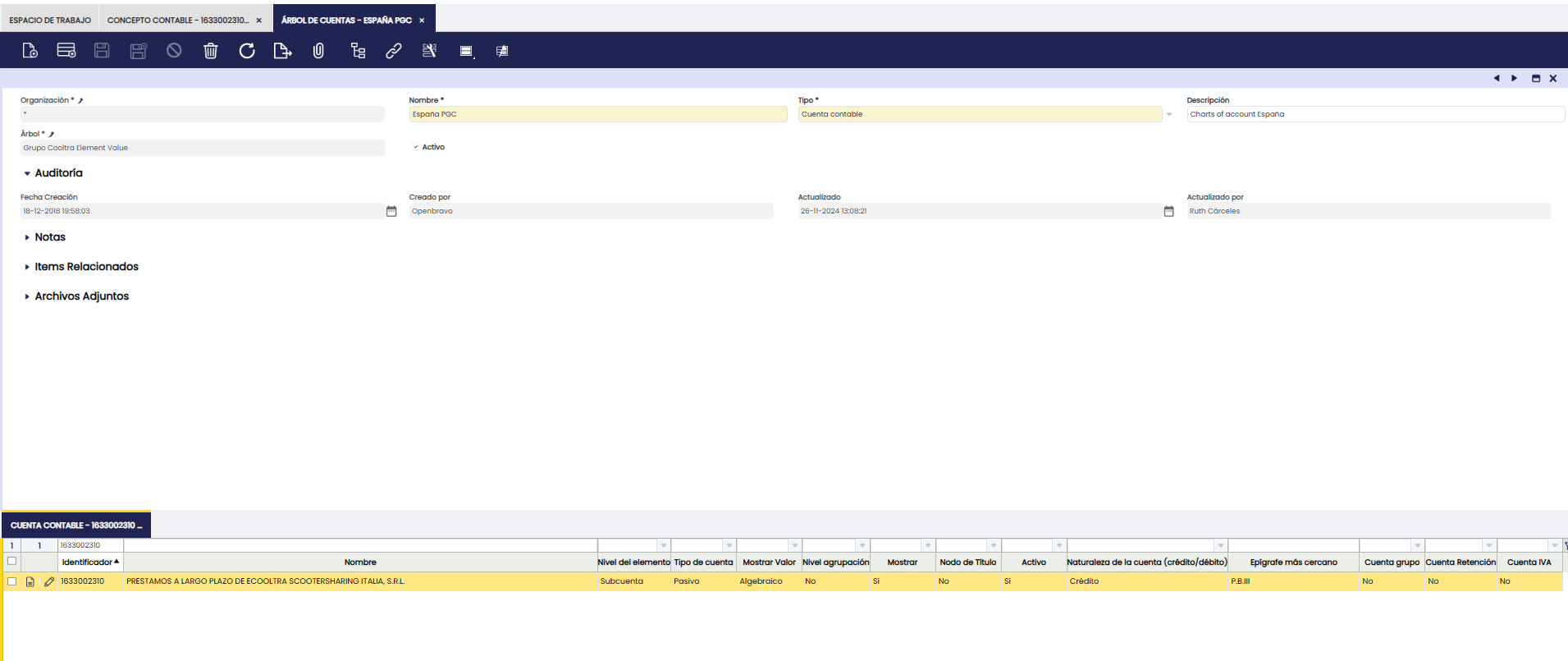Click the chain link icon in toolbar
The image size is (1568, 661).
coord(394,51)
